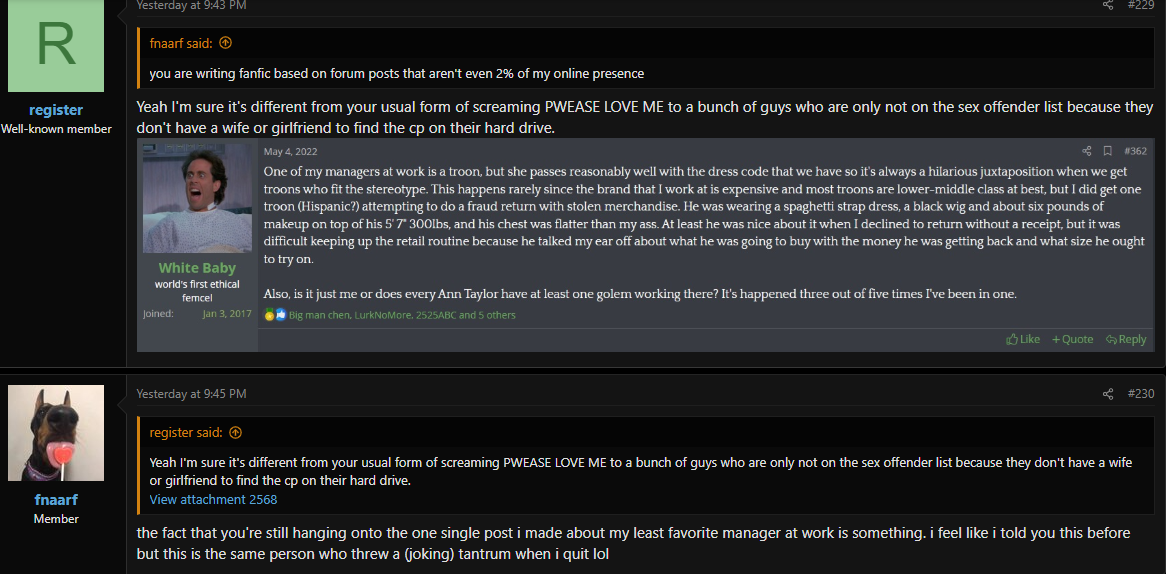Open post number #230 link
This screenshot has height=574, width=1166.
click(x=1141, y=394)
